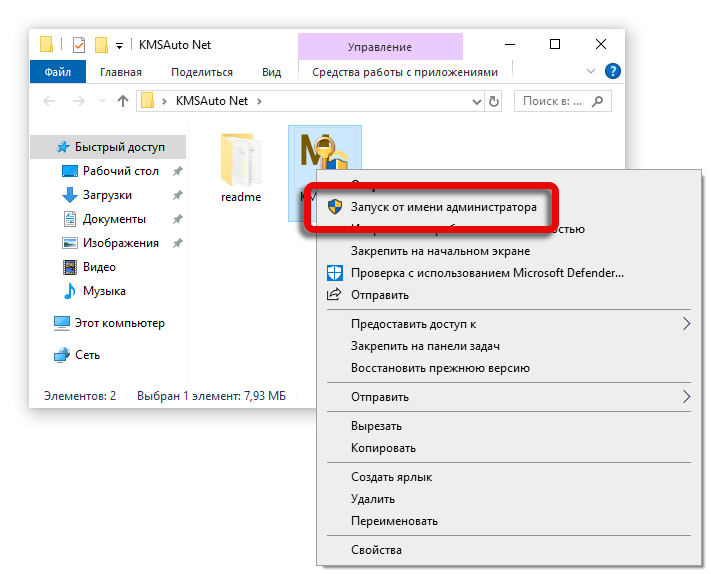Viewport: 711px width, 574px height.
Task: Click the back navigation arrow
Action: [x=49, y=101]
